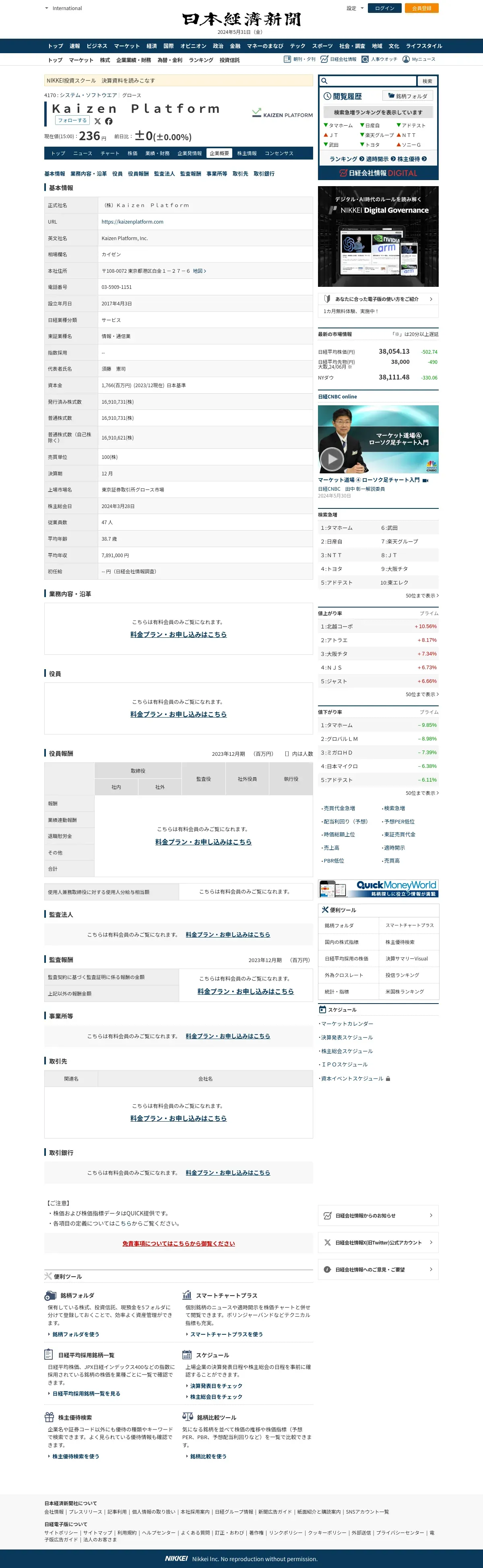
Task: Open the 日経会社情報 DIGITAL banner
Action: click(x=378, y=173)
